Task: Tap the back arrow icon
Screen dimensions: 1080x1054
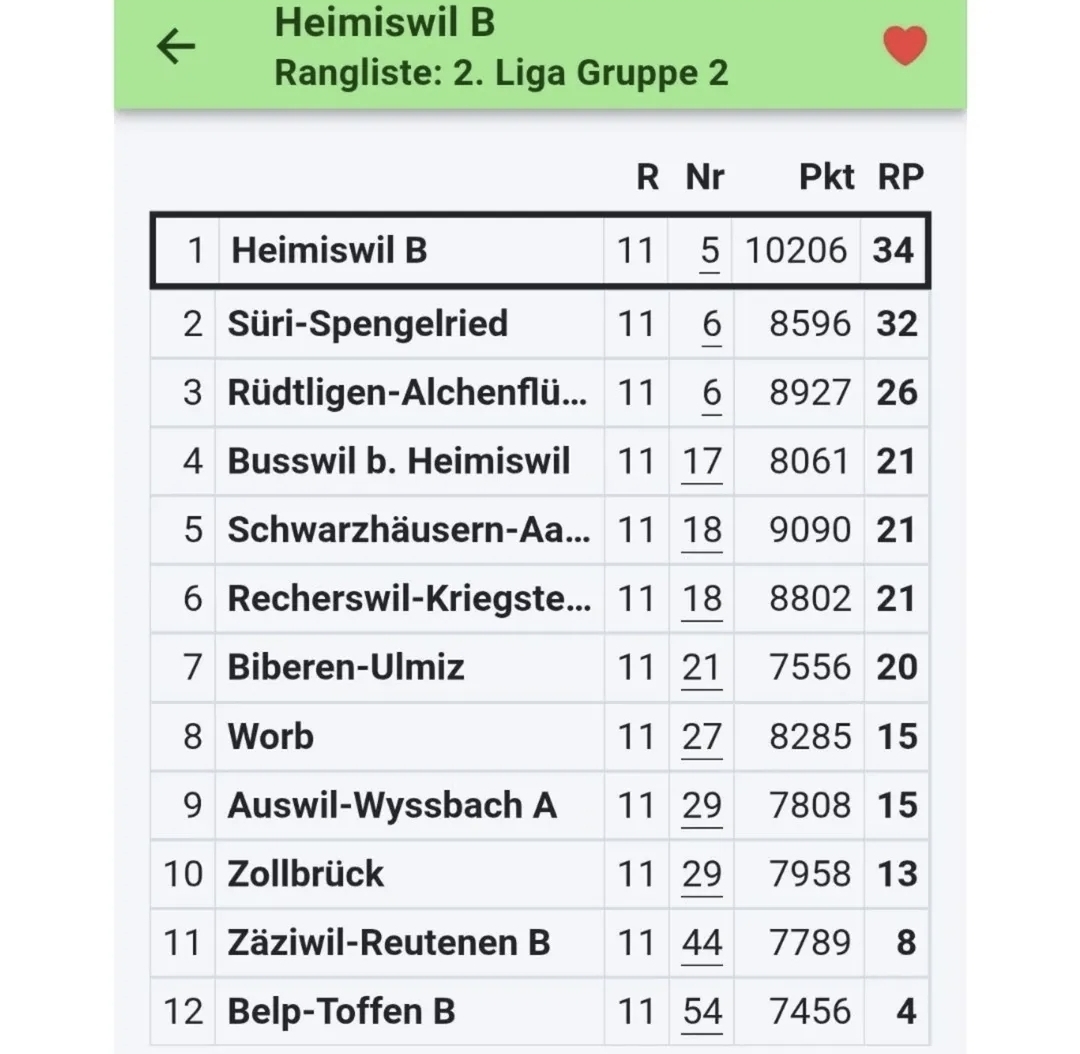Action: point(176,46)
